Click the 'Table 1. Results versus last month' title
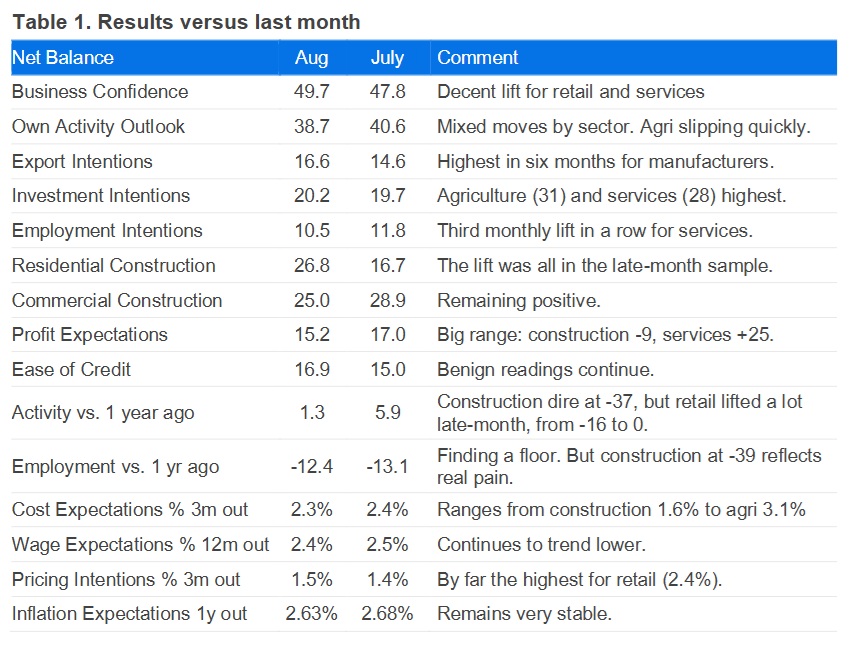This screenshot has height=646, width=855. 186,21
